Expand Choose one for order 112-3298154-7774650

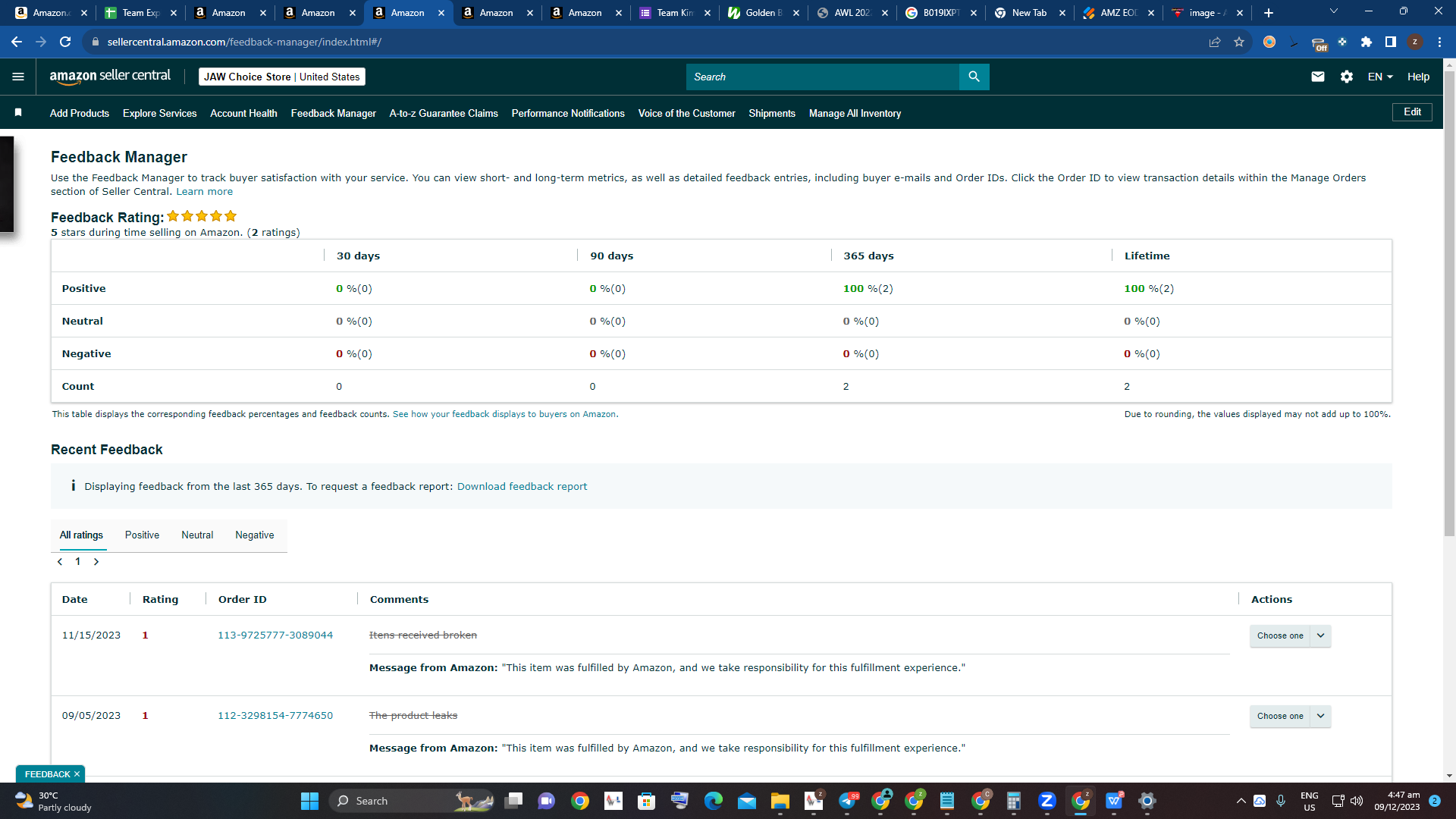click(1290, 716)
